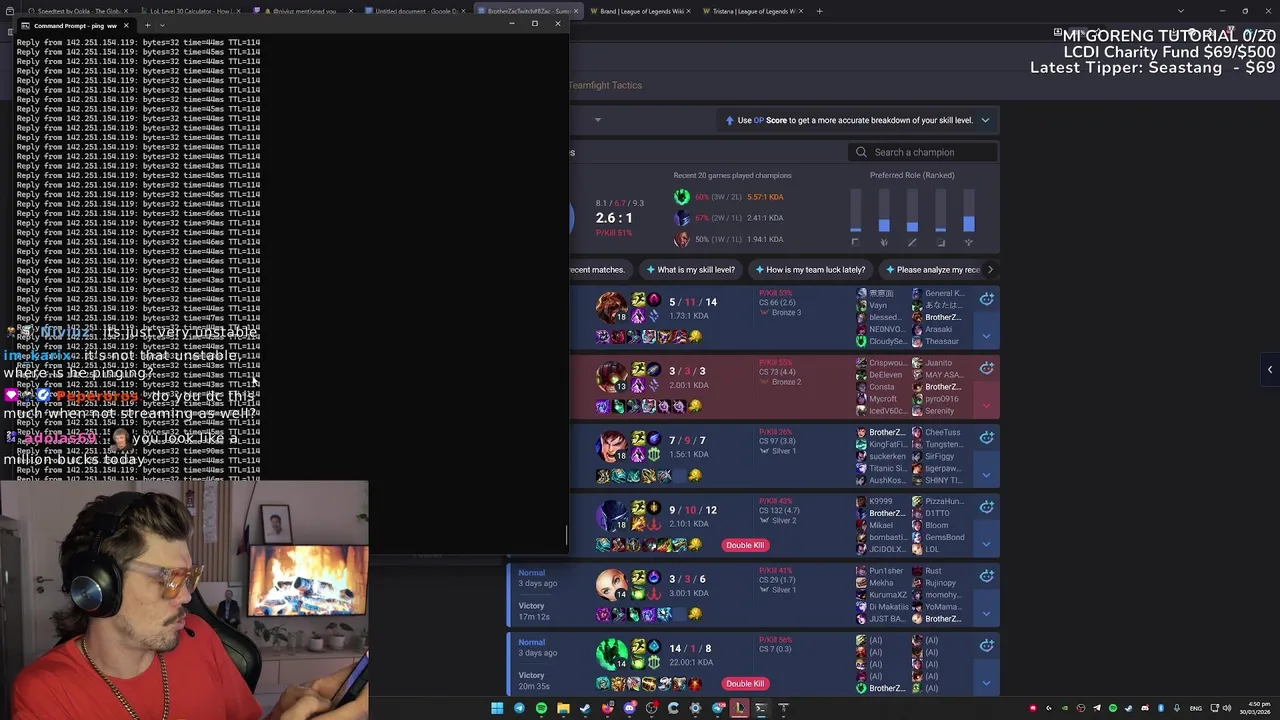Open dropdown arrow below Teamfight Tactics

pyautogui.click(x=597, y=120)
